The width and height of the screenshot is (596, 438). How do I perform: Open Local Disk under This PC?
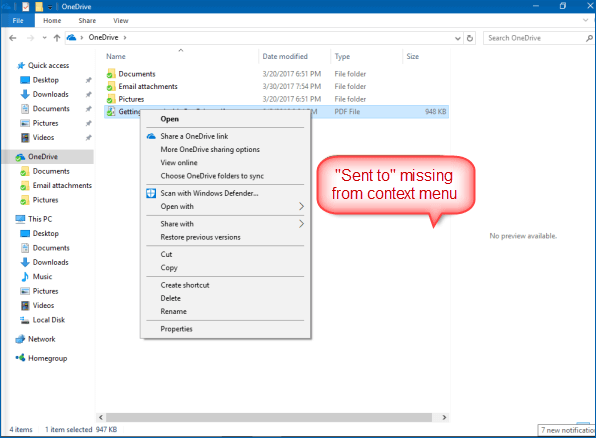tap(49, 320)
